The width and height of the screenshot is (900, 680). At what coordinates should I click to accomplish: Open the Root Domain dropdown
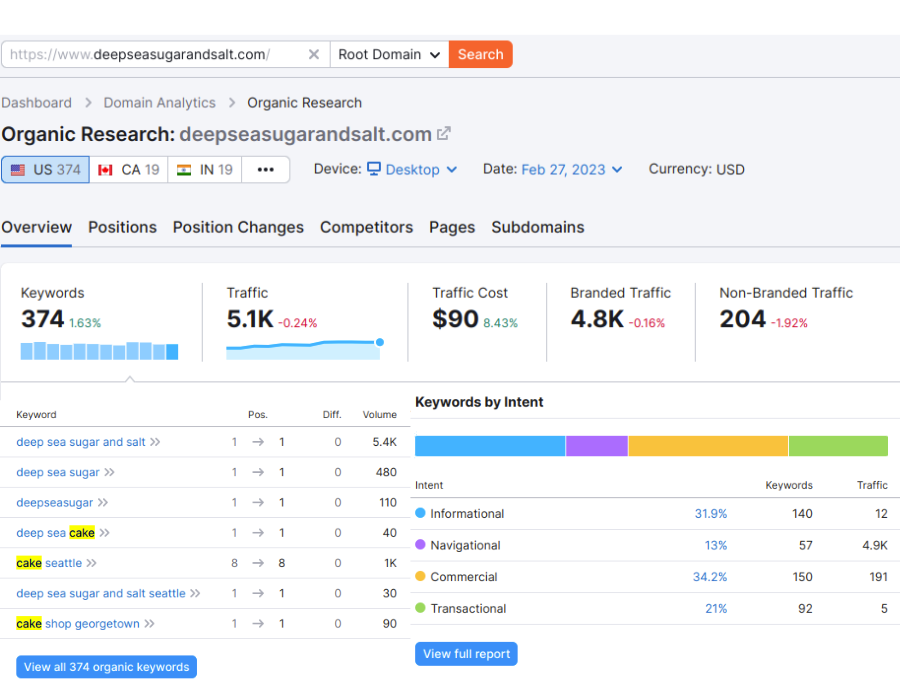click(x=389, y=55)
